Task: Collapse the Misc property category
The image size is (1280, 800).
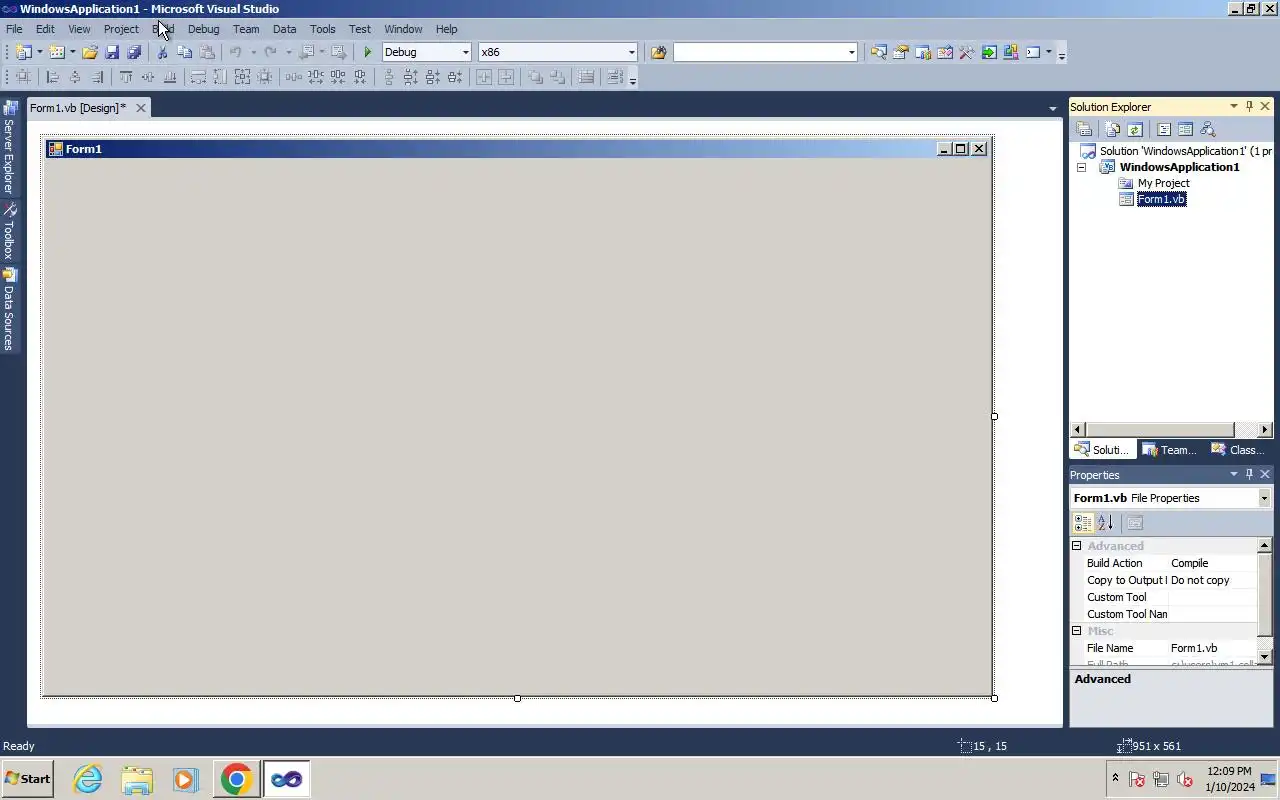Action: (x=1077, y=631)
